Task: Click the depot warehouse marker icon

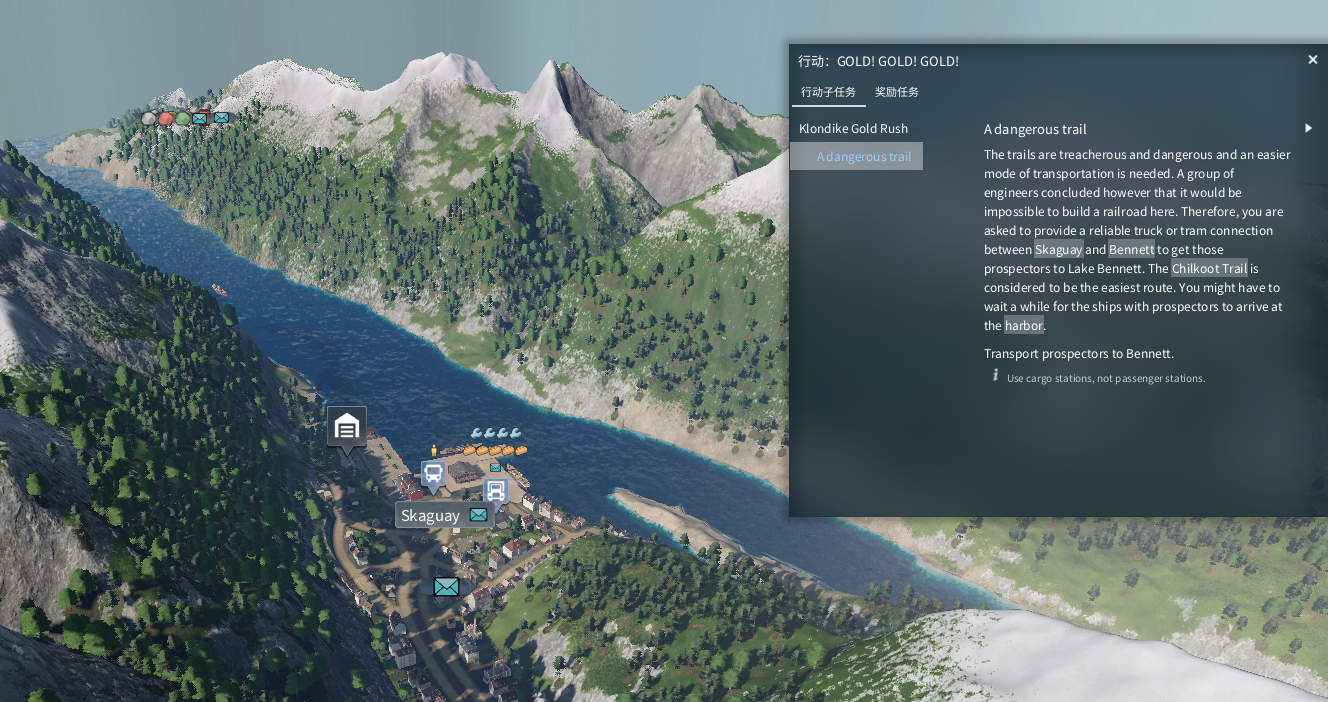Action: (x=346, y=428)
